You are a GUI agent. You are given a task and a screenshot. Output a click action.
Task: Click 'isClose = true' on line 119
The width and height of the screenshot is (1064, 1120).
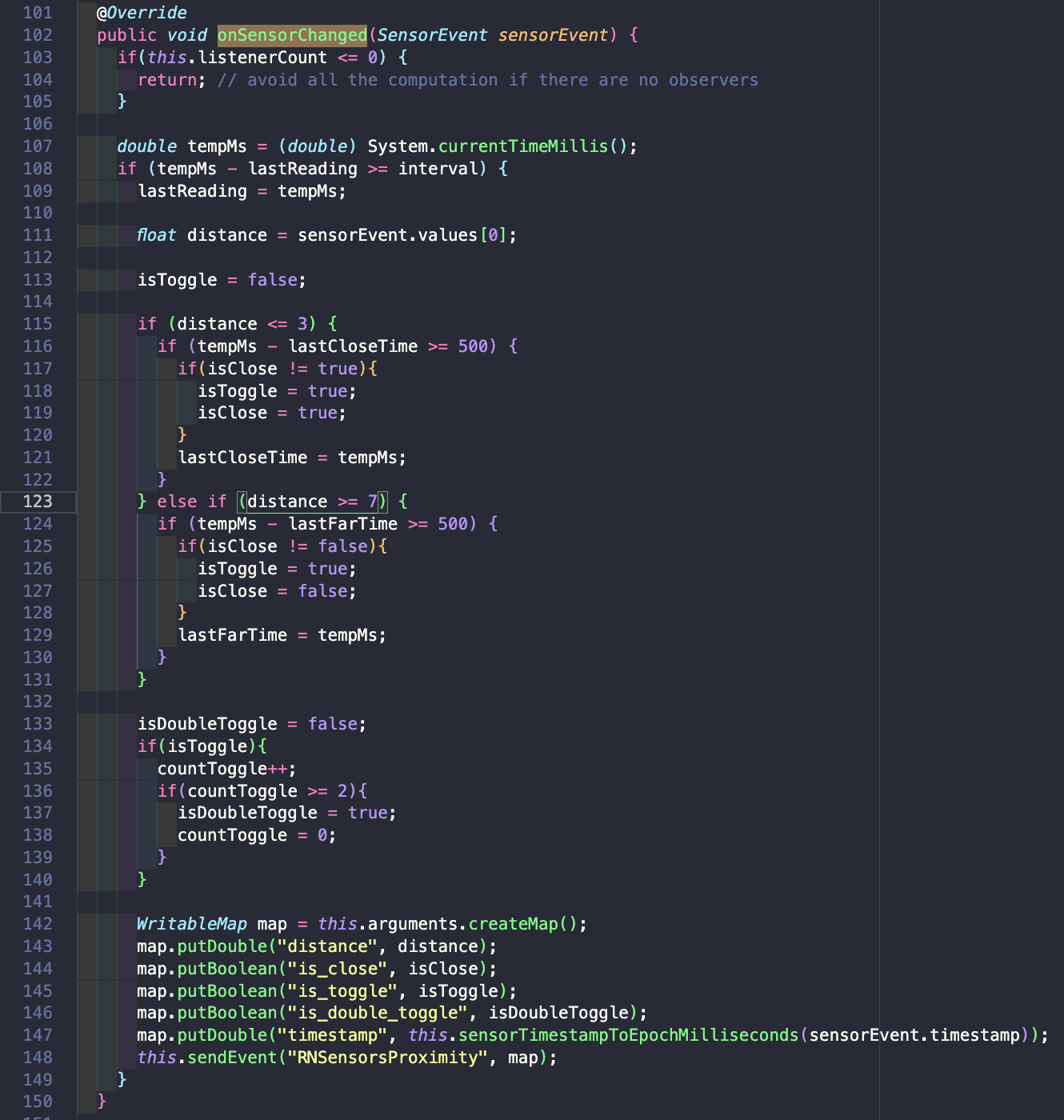coord(268,413)
